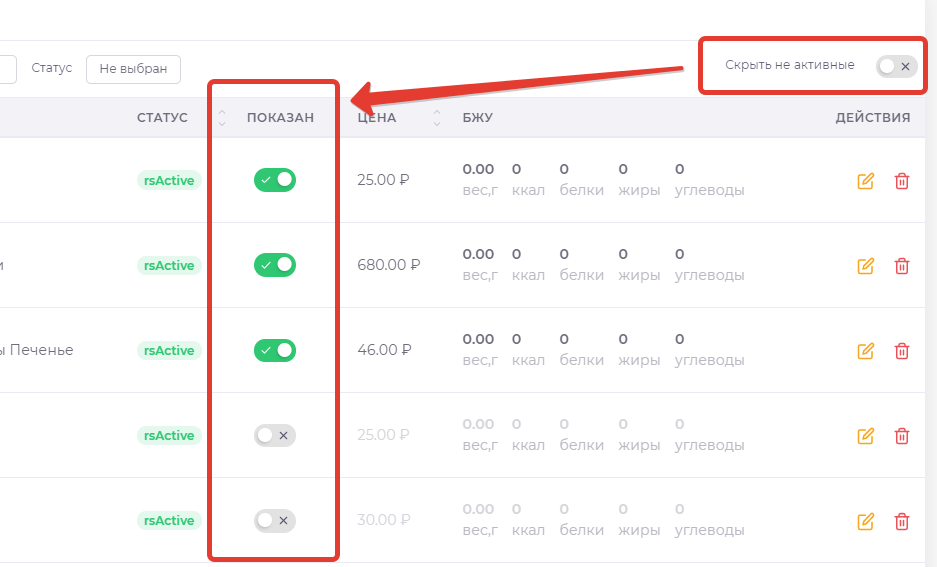Turn on 'Показан' for 30.00 ₽ item

(275, 520)
